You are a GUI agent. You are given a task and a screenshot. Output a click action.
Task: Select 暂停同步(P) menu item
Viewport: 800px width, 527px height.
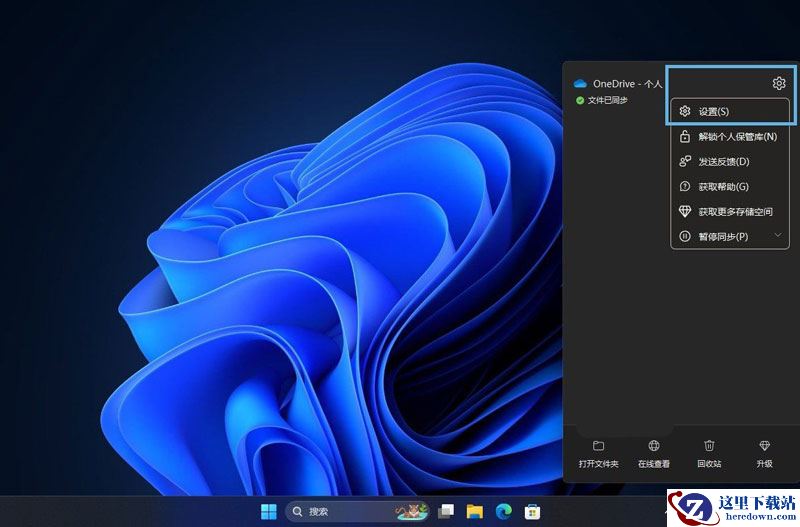pyautogui.click(x=730, y=237)
